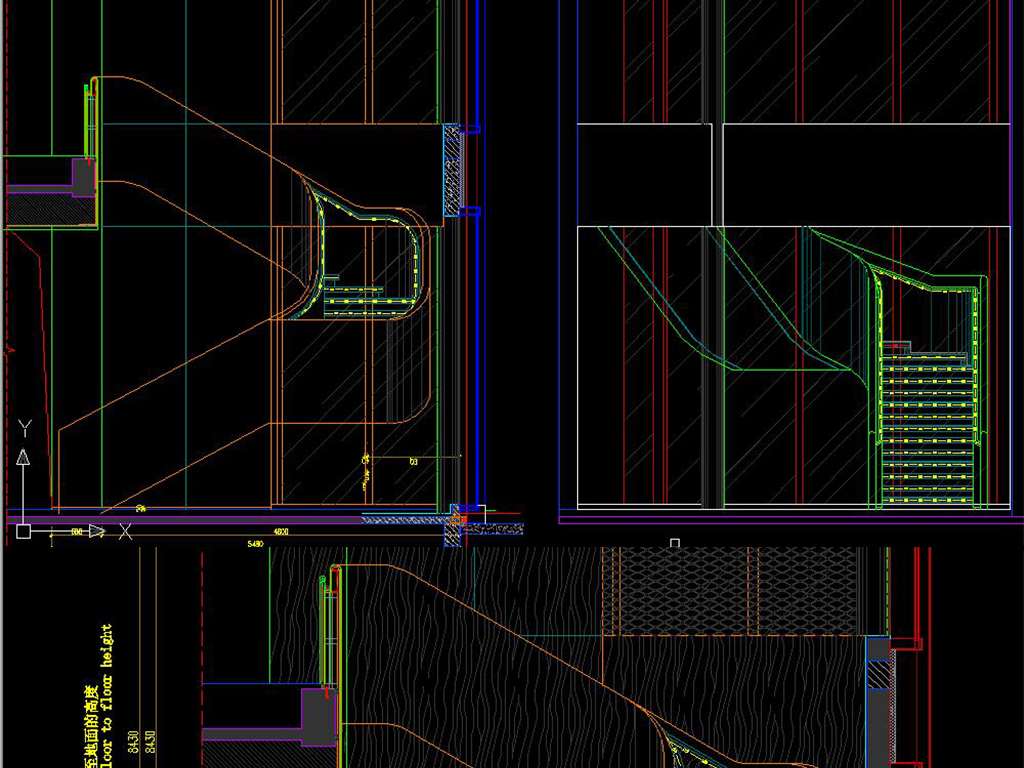Viewport: 1024px width, 768px height.
Task: Click the small white pickbox square between views
Action: coord(675,543)
